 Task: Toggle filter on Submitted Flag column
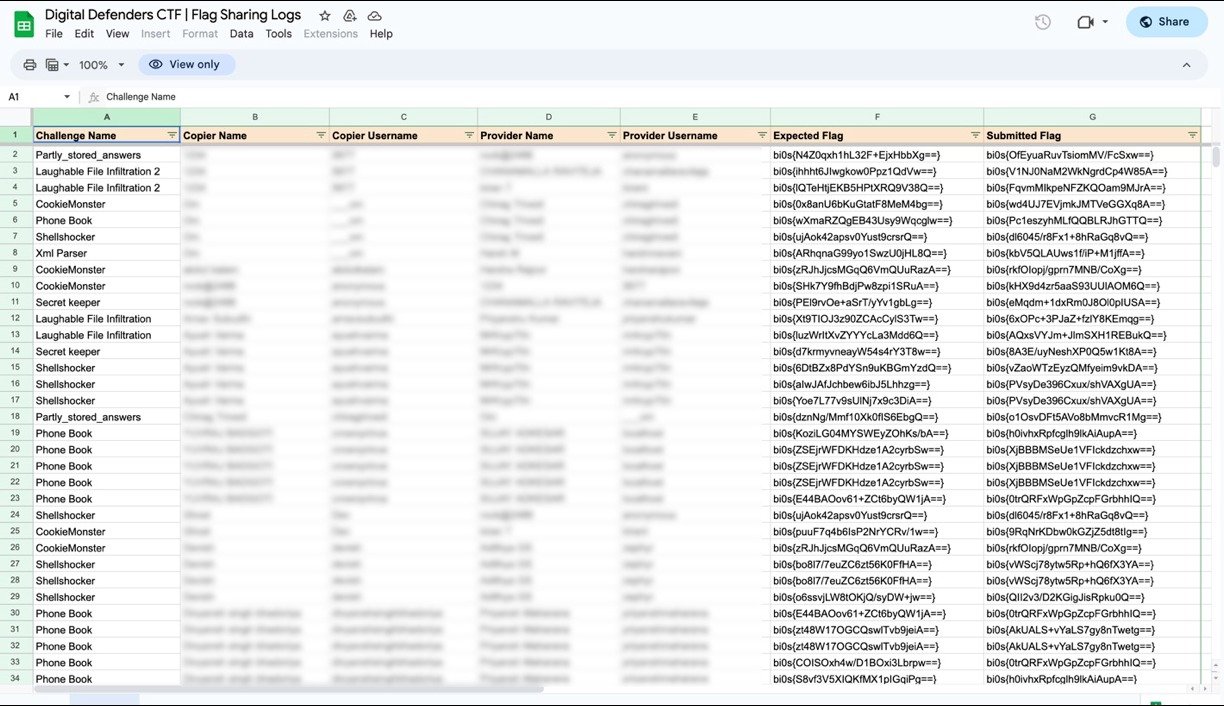(1192, 135)
